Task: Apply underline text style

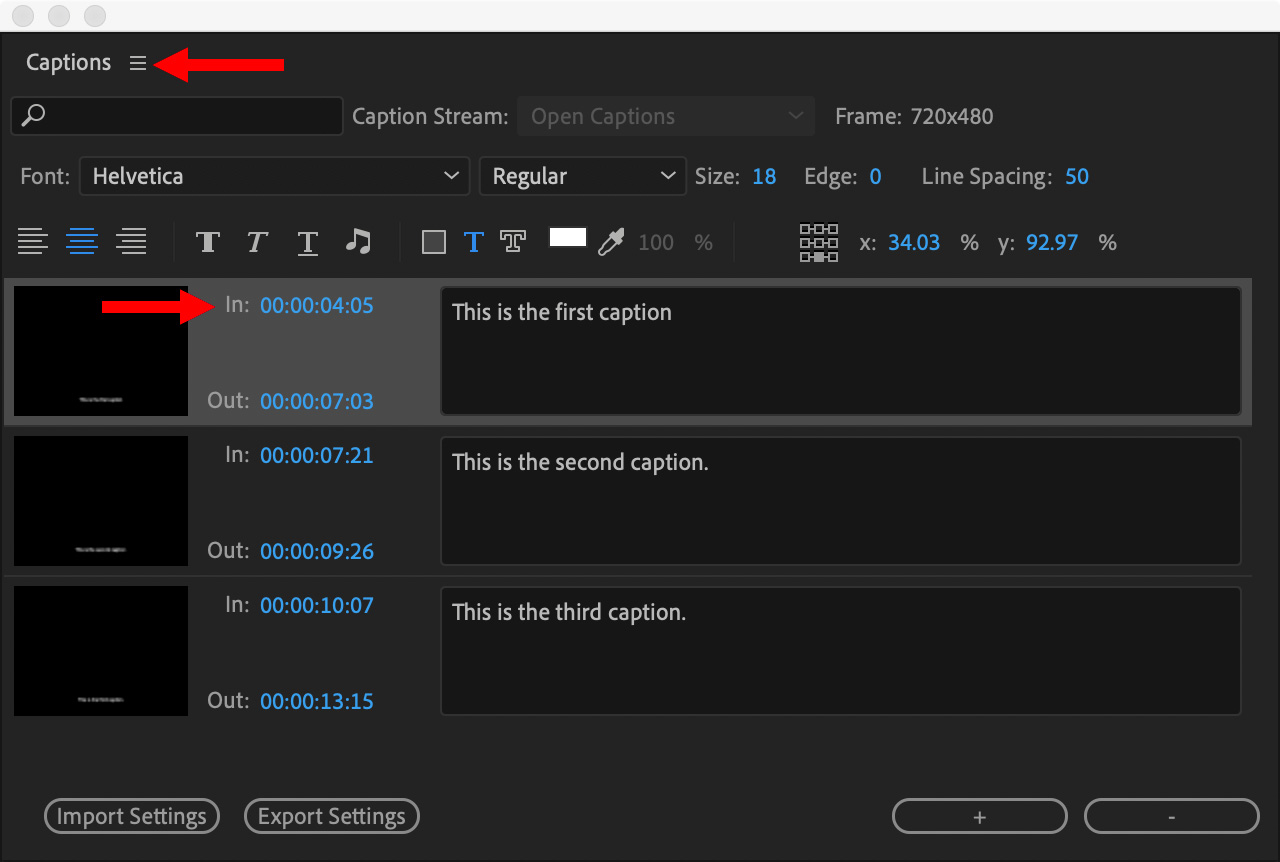Action: [x=308, y=242]
